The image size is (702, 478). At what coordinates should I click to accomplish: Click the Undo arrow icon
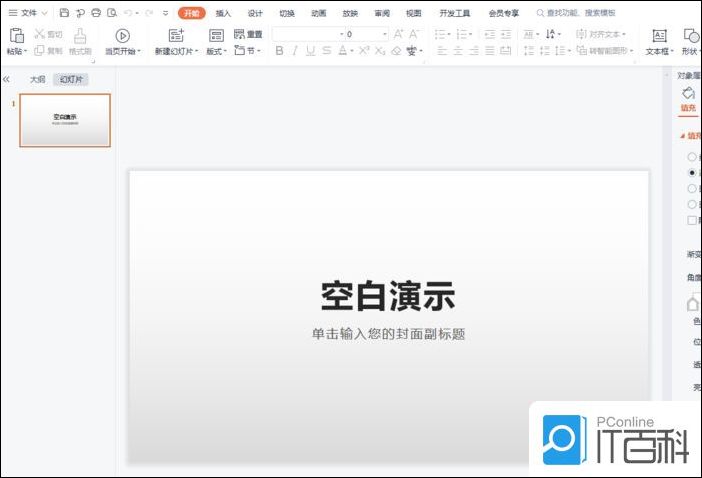click(128, 13)
